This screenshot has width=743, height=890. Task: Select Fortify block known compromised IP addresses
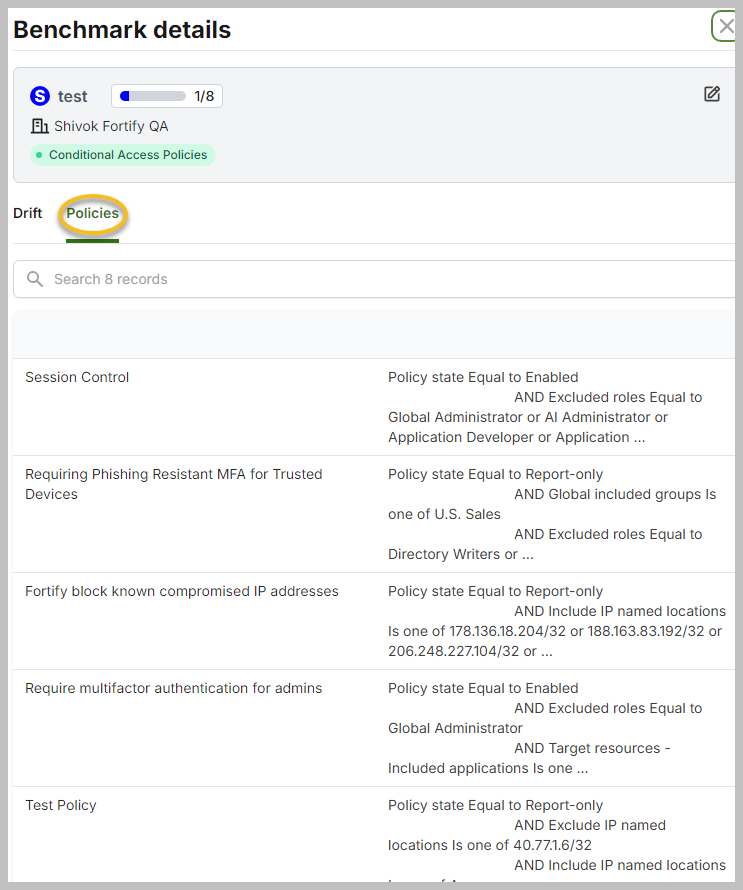coord(181,591)
